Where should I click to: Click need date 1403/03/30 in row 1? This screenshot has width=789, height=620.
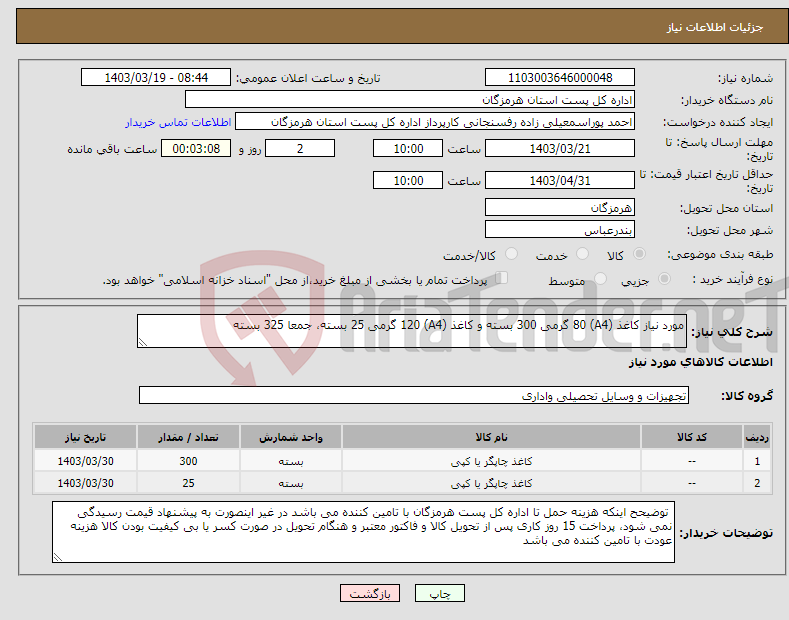(x=86, y=461)
